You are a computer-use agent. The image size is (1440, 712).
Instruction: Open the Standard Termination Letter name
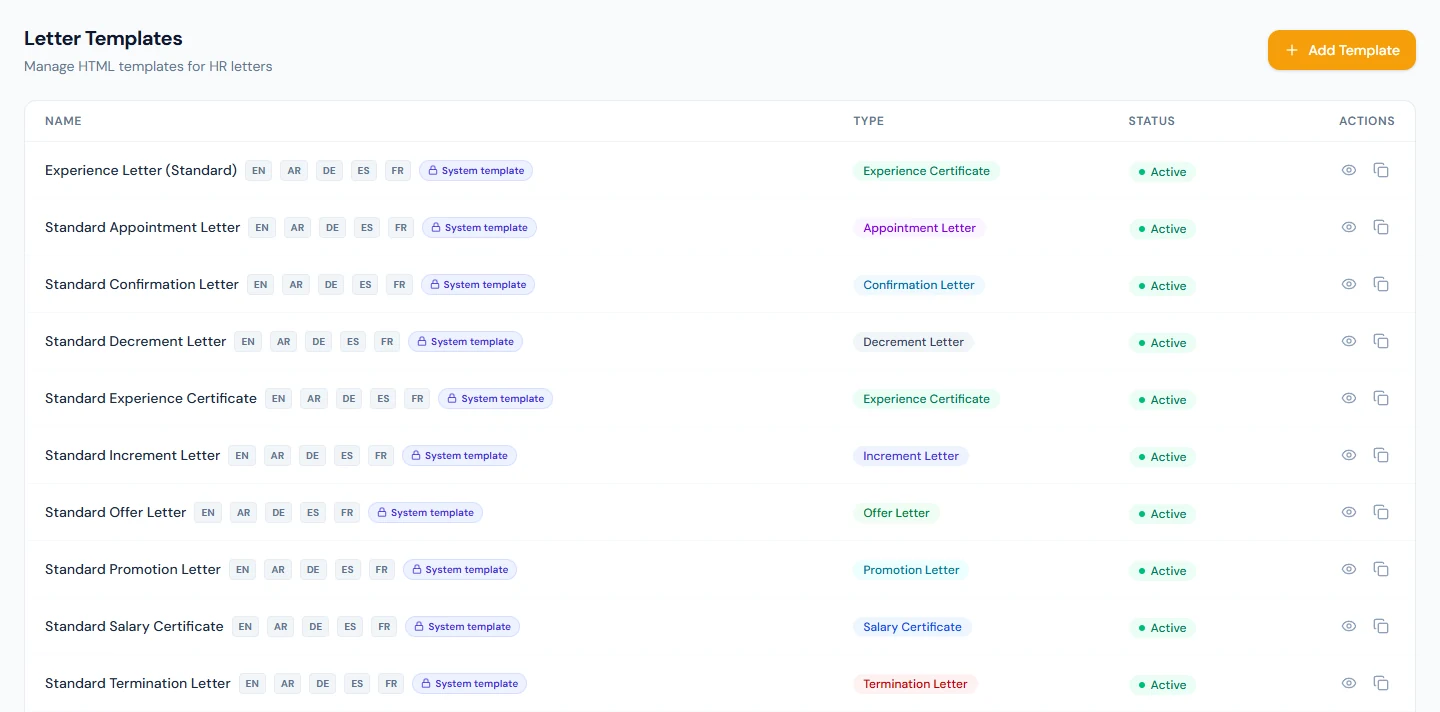pyautogui.click(x=138, y=683)
